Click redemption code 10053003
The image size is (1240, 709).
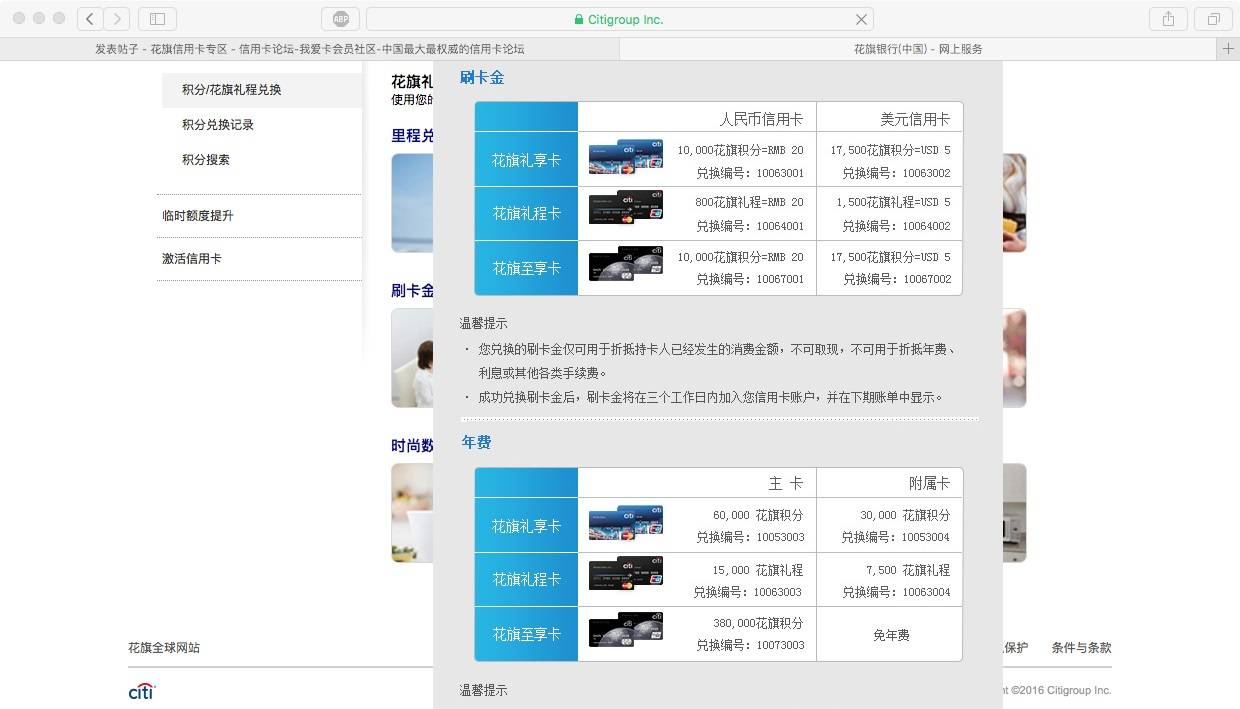tap(780, 537)
